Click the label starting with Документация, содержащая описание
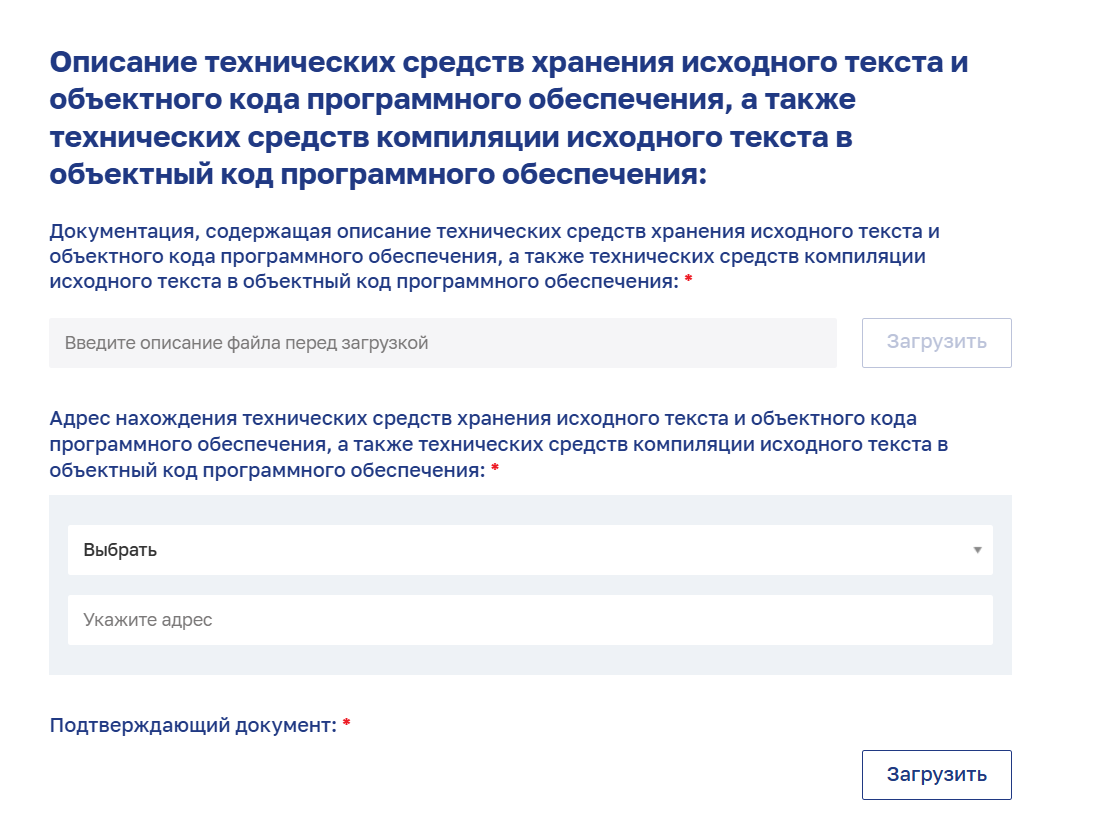The height and width of the screenshot is (813, 1108). pos(495,256)
